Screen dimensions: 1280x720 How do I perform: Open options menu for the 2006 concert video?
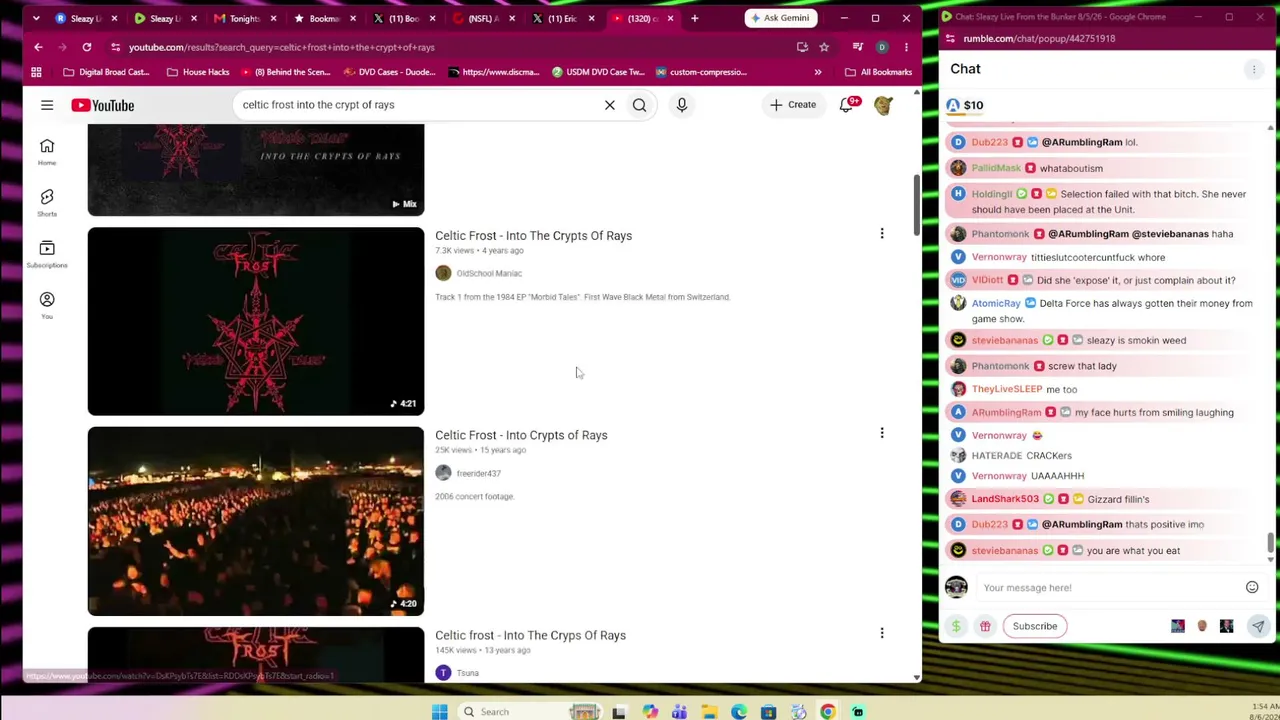(x=882, y=433)
